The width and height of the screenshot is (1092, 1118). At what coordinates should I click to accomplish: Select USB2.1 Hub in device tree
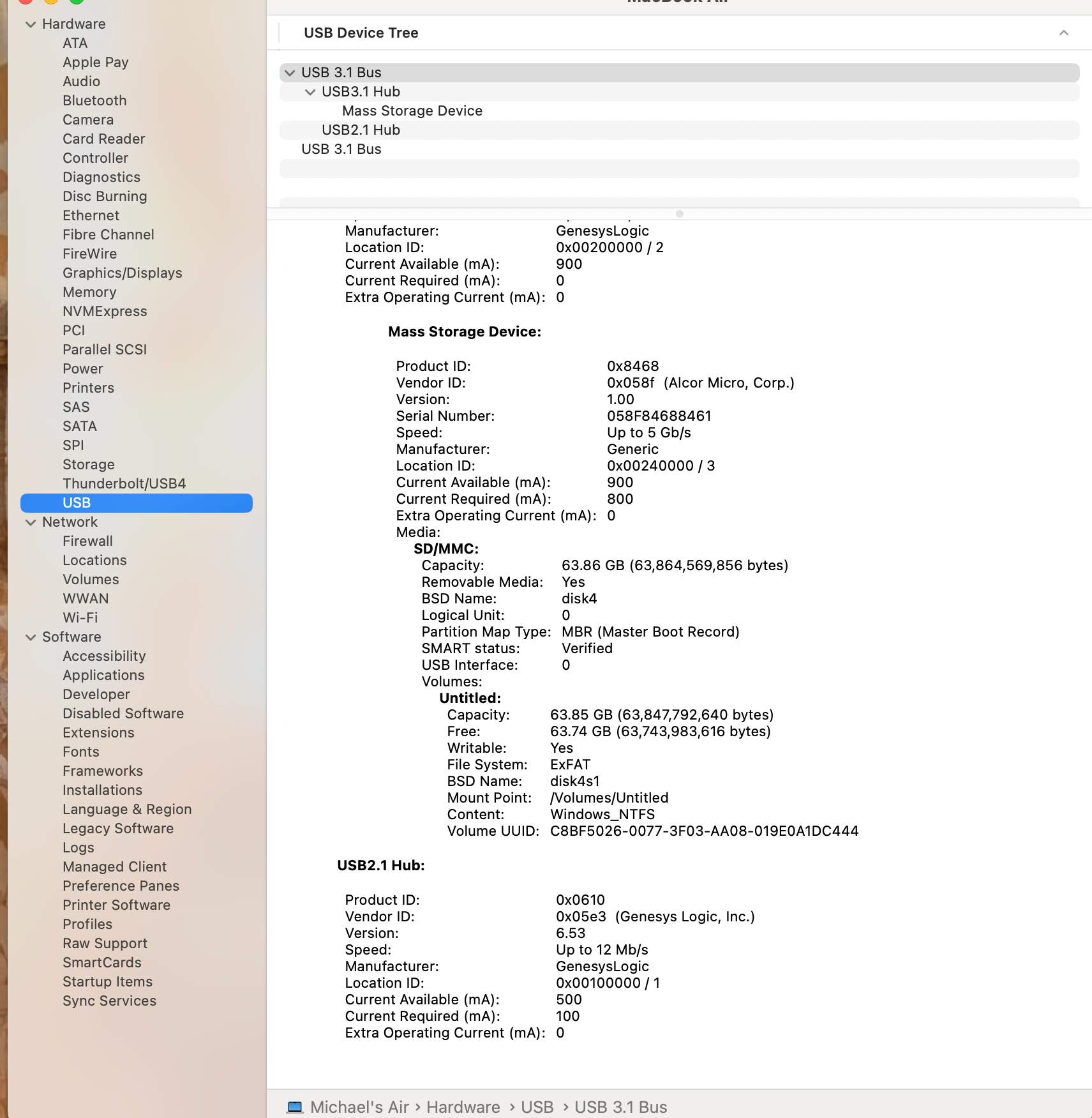click(361, 130)
